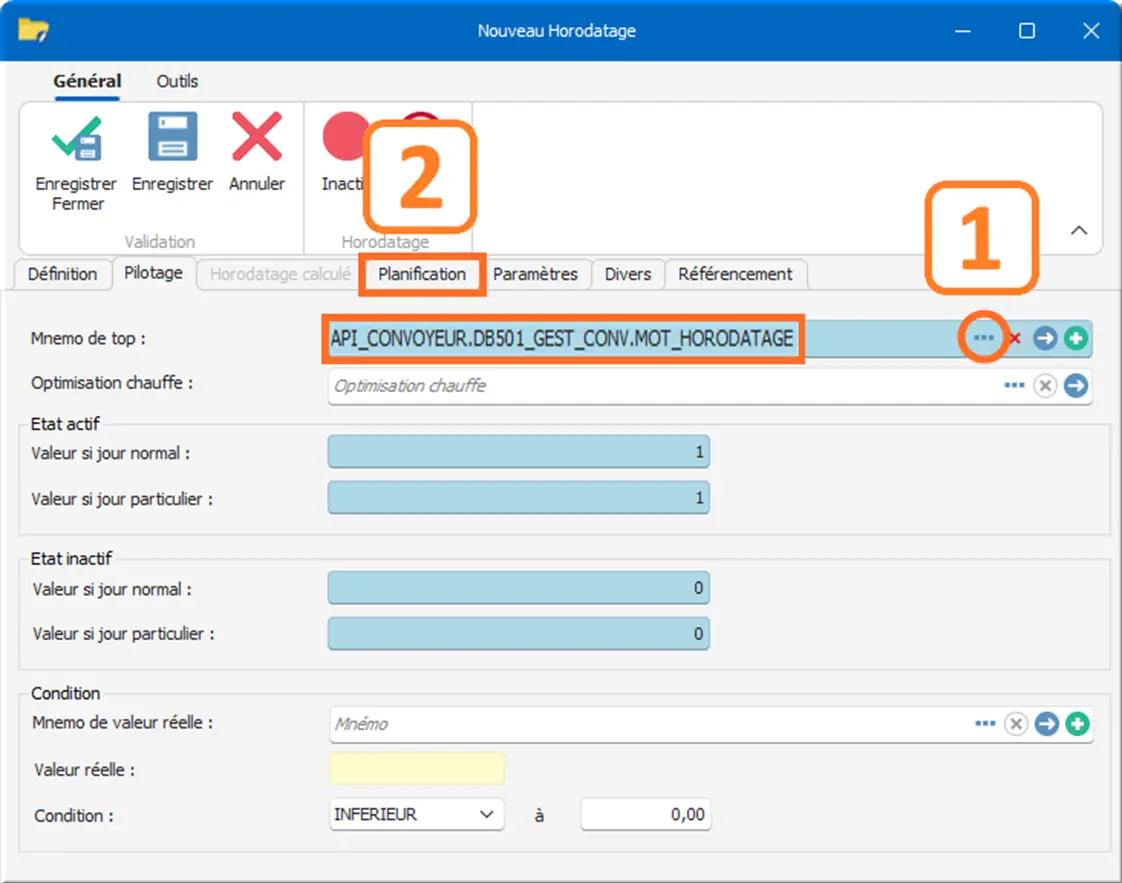The image size is (1122, 883).
Task: Go to Mnemo de top arrow icon
Action: pos(1045,338)
